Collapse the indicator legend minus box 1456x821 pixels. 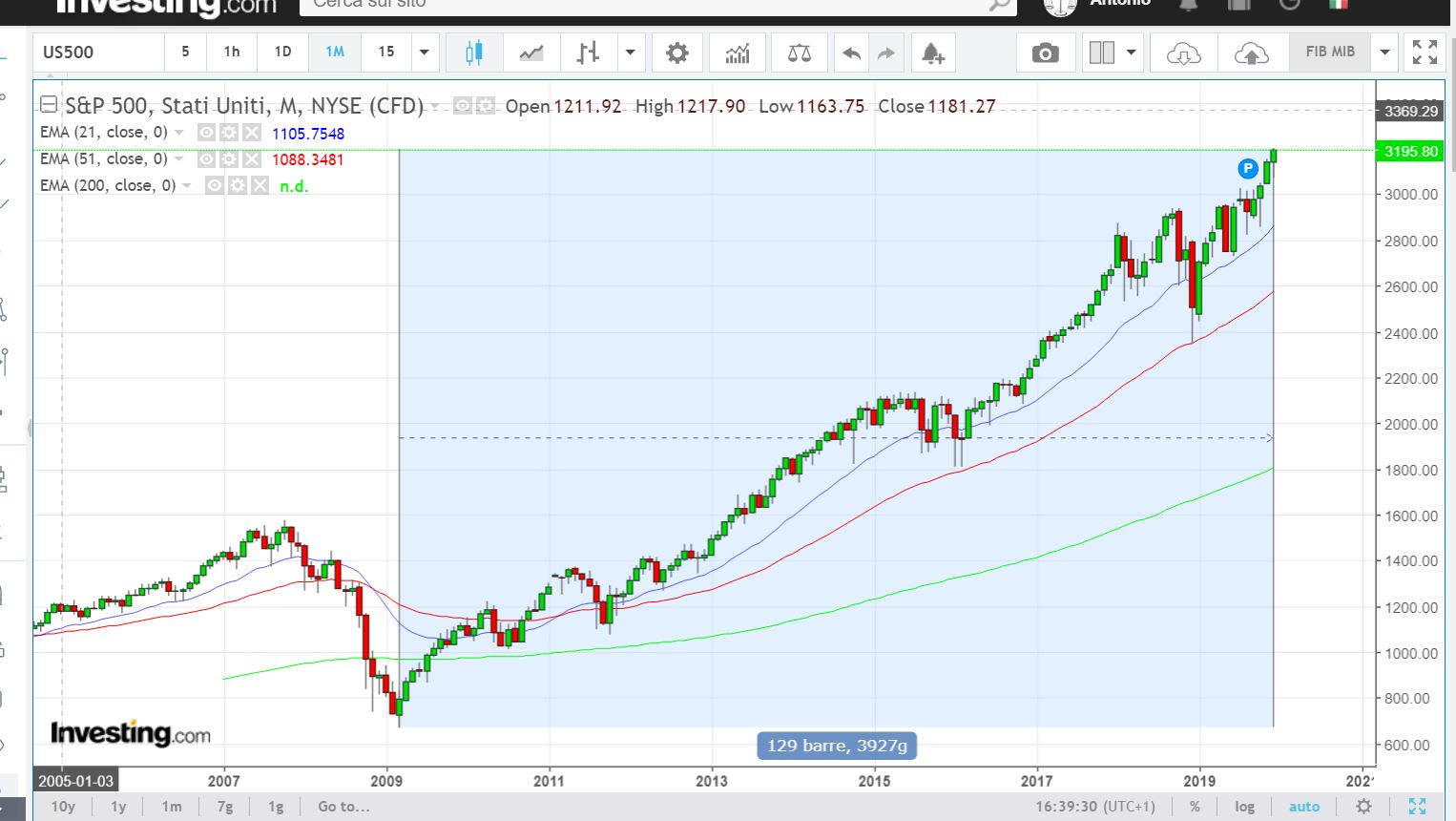(x=49, y=105)
